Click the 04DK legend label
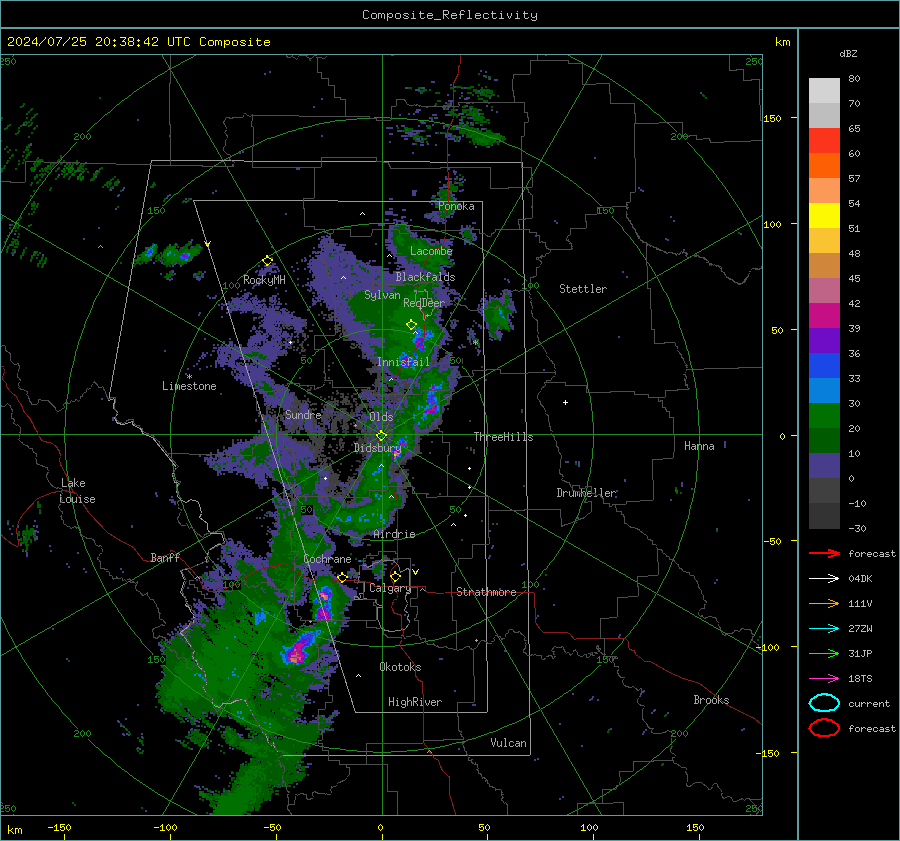This screenshot has width=900, height=841. coord(860,579)
